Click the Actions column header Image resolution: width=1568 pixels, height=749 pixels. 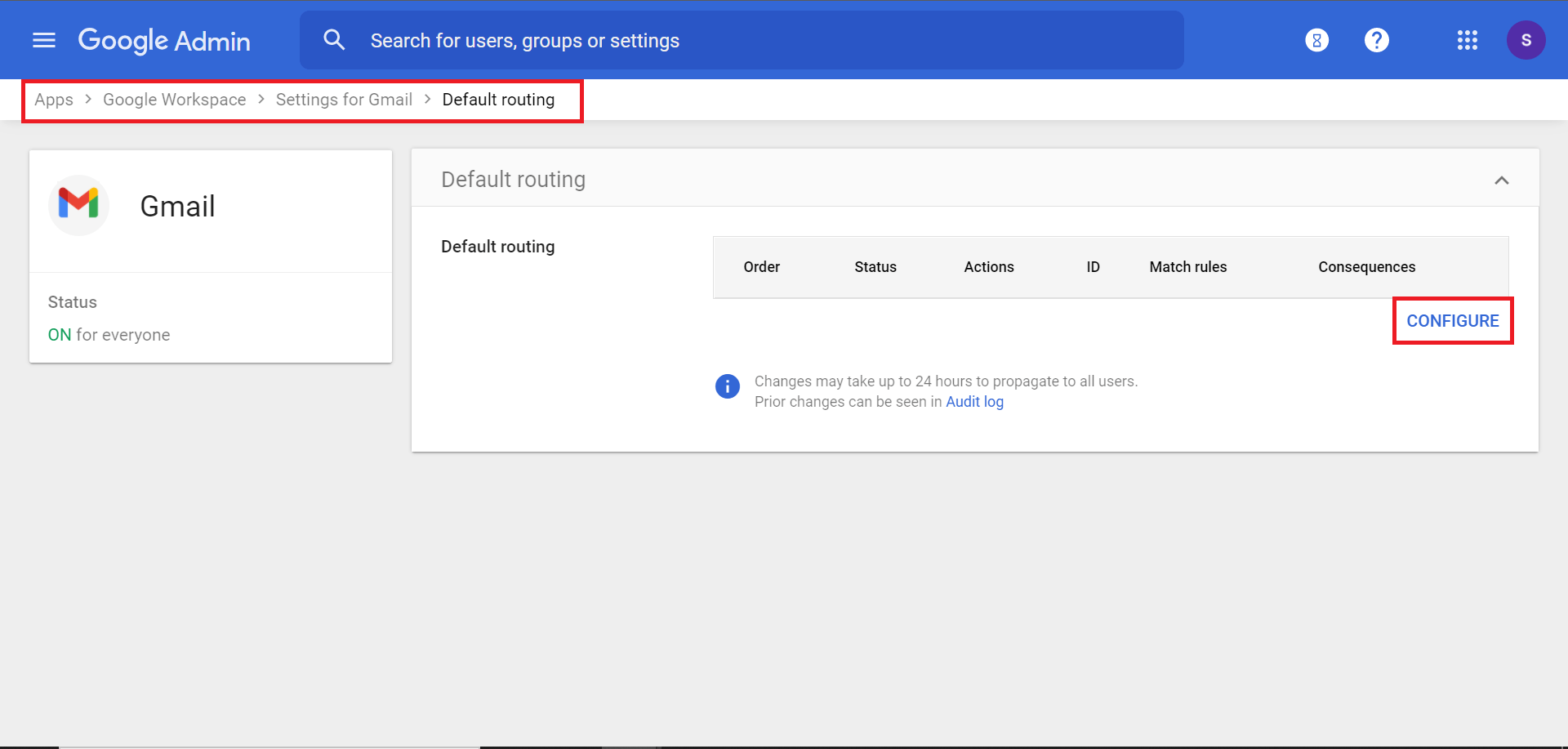[x=989, y=267]
